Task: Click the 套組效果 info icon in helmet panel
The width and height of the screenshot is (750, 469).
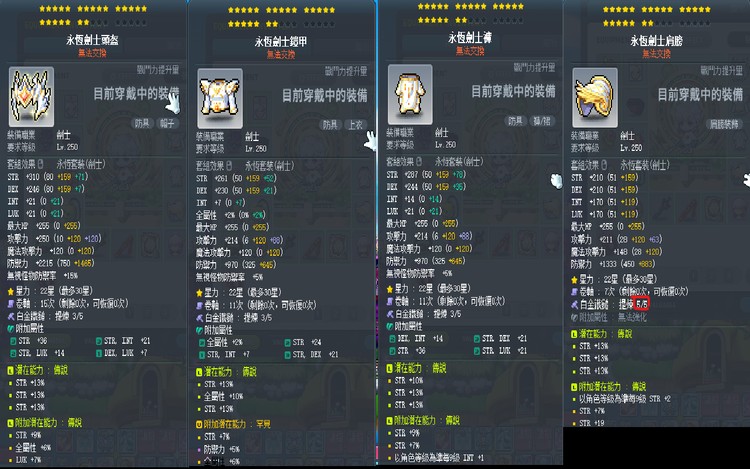Action: tap(41, 164)
